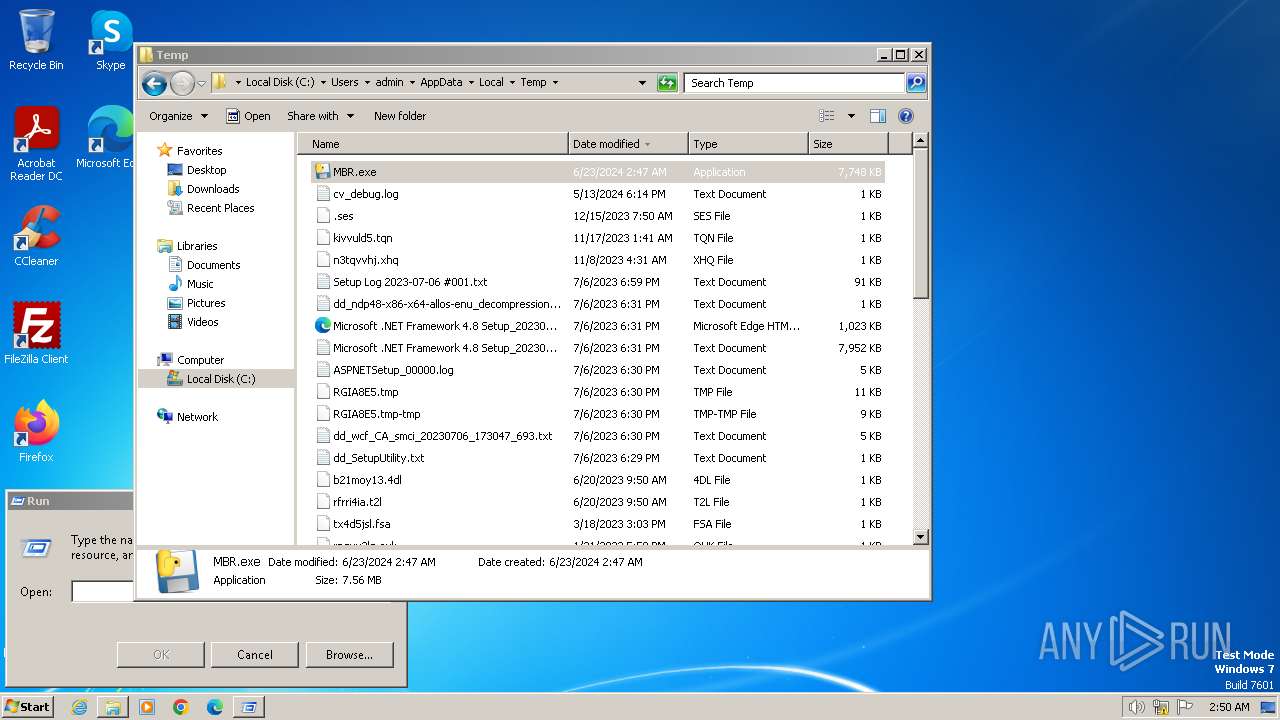Open Favorites in navigation pane

point(199,151)
